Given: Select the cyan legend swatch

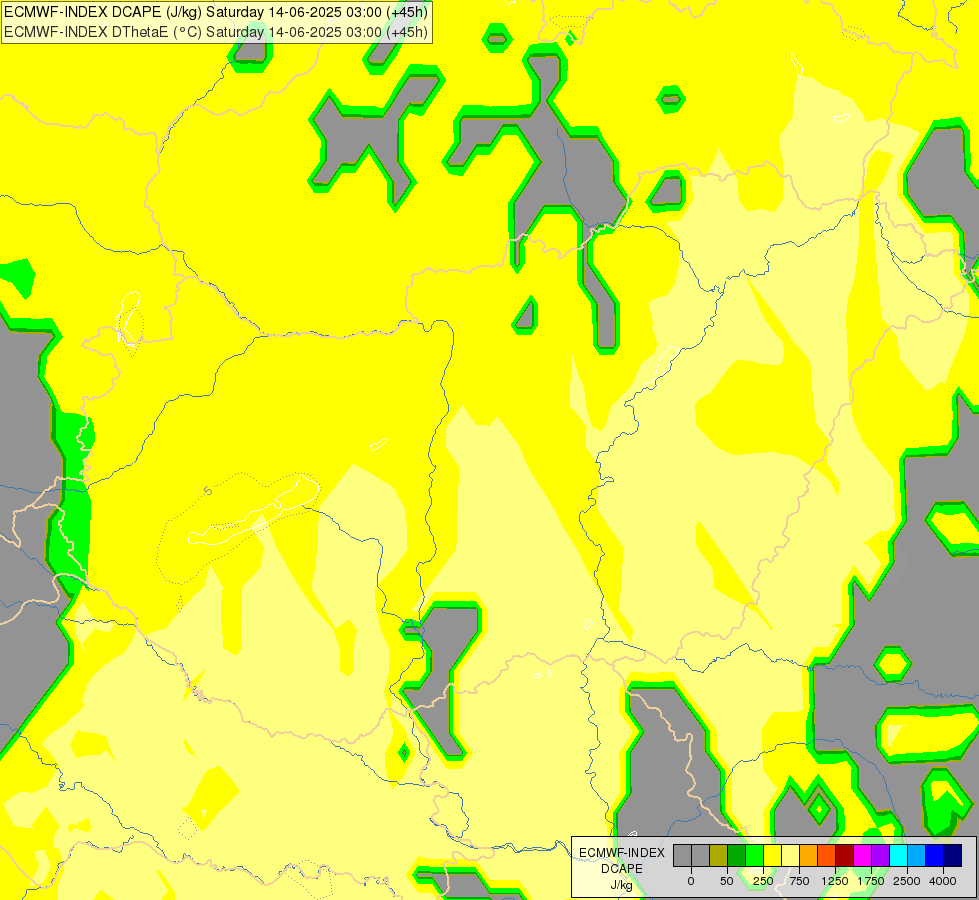Looking at the screenshot, I should tap(898, 856).
